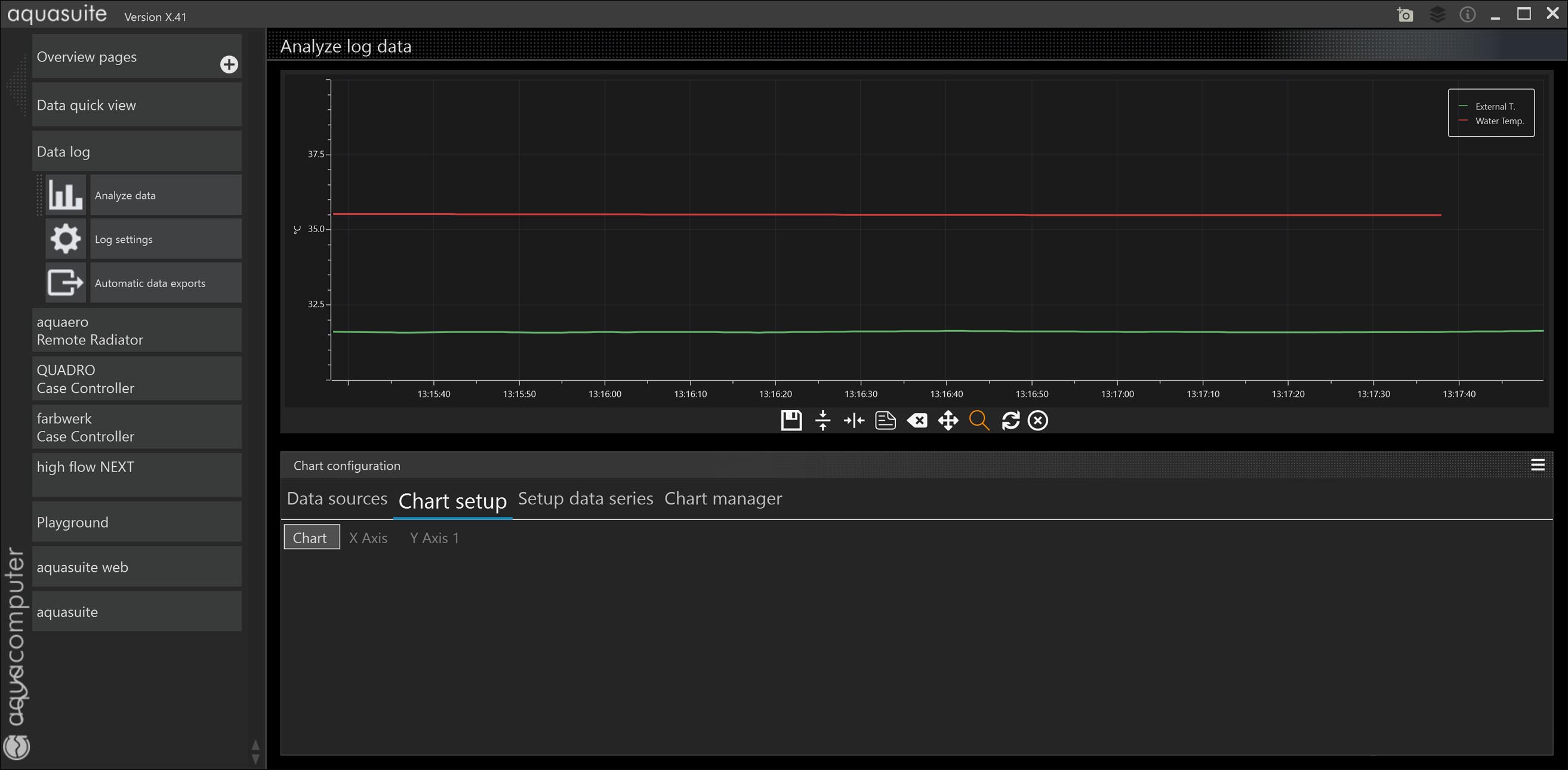Open the Playground section
The width and height of the screenshot is (1568, 770).
(137, 522)
